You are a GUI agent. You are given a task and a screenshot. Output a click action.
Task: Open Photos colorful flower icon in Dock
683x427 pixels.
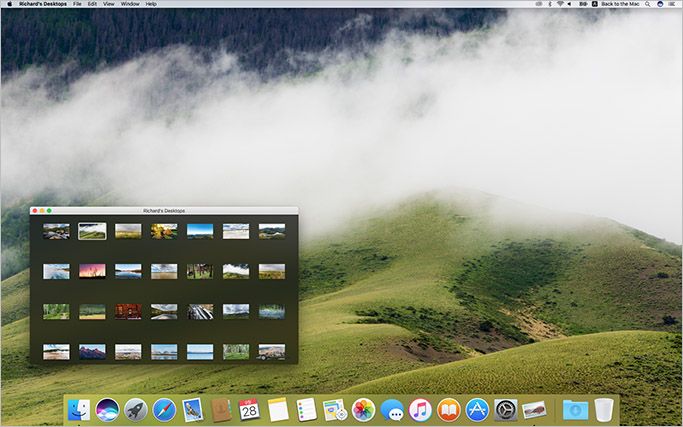coord(363,410)
